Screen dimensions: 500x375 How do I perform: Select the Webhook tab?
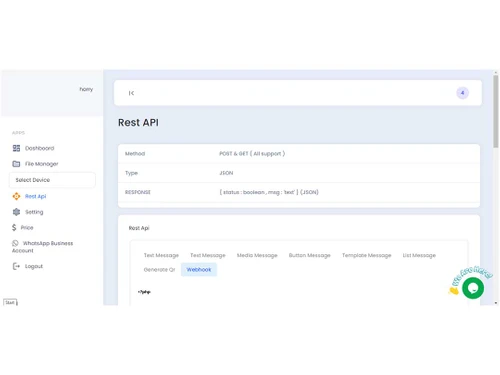(199, 270)
